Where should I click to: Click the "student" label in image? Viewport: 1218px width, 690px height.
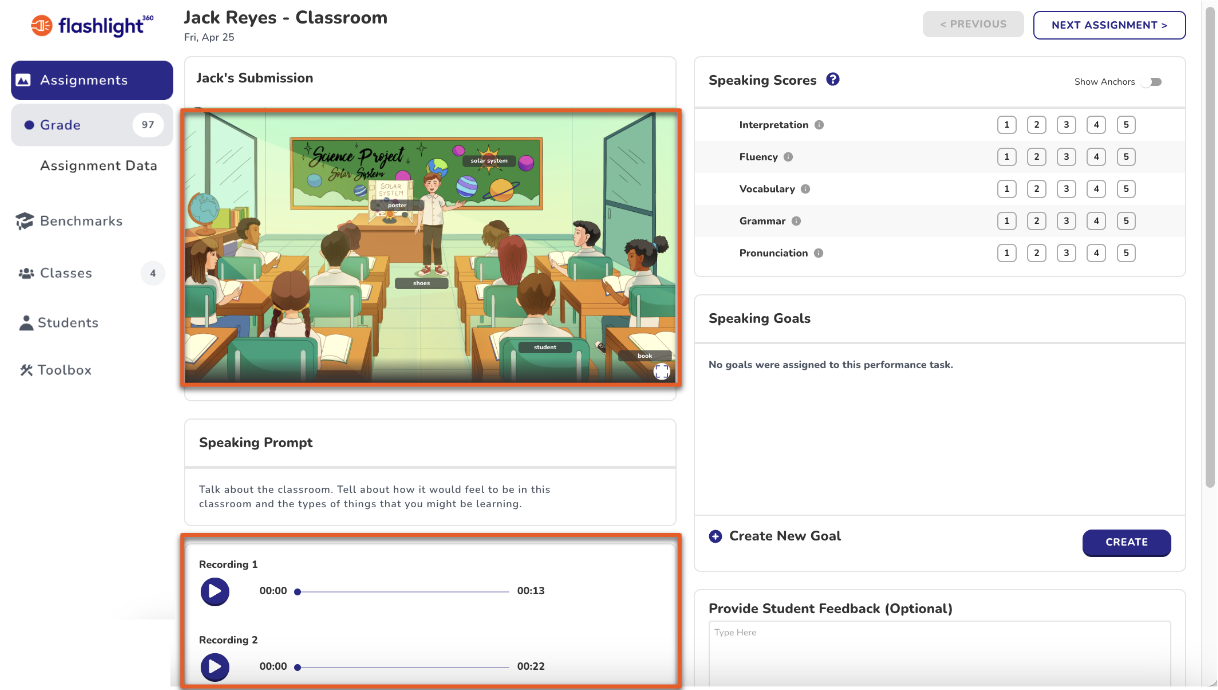(545, 347)
